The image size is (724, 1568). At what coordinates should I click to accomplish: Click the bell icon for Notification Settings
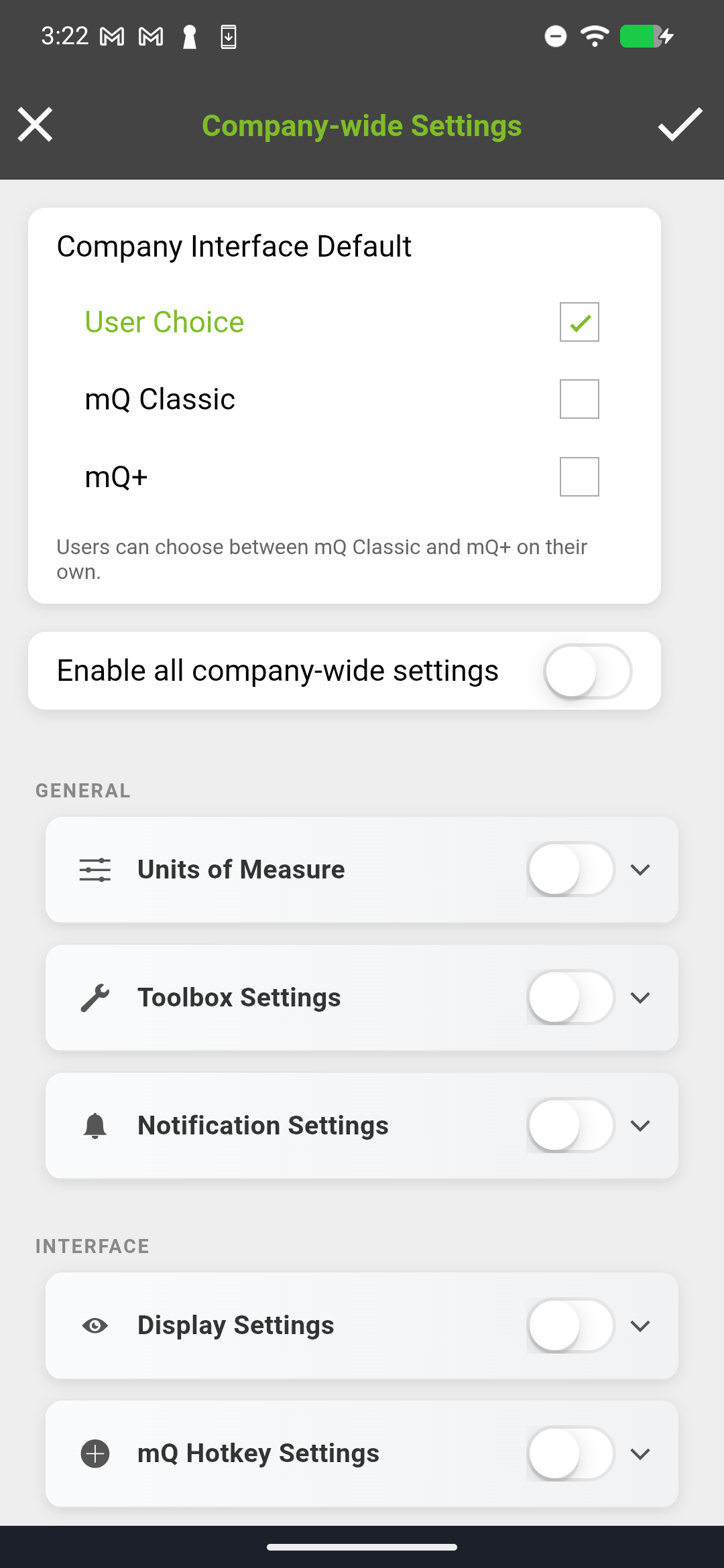[94, 1125]
